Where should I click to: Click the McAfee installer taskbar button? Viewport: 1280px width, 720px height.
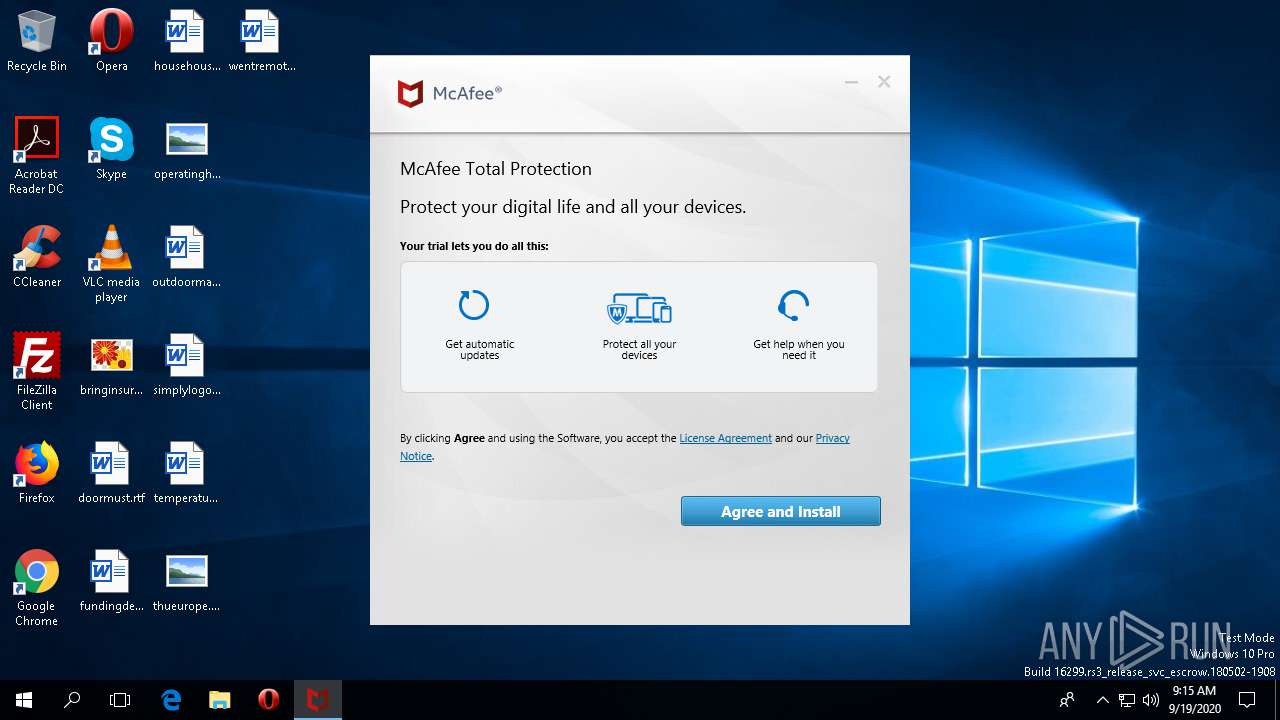pyautogui.click(x=318, y=700)
